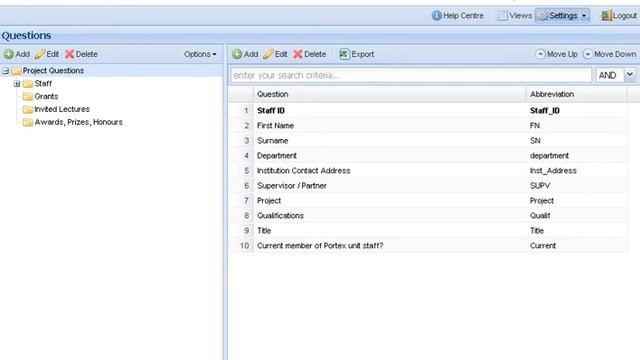Click the search criteria input field
The image size is (640, 360).
[411, 75]
